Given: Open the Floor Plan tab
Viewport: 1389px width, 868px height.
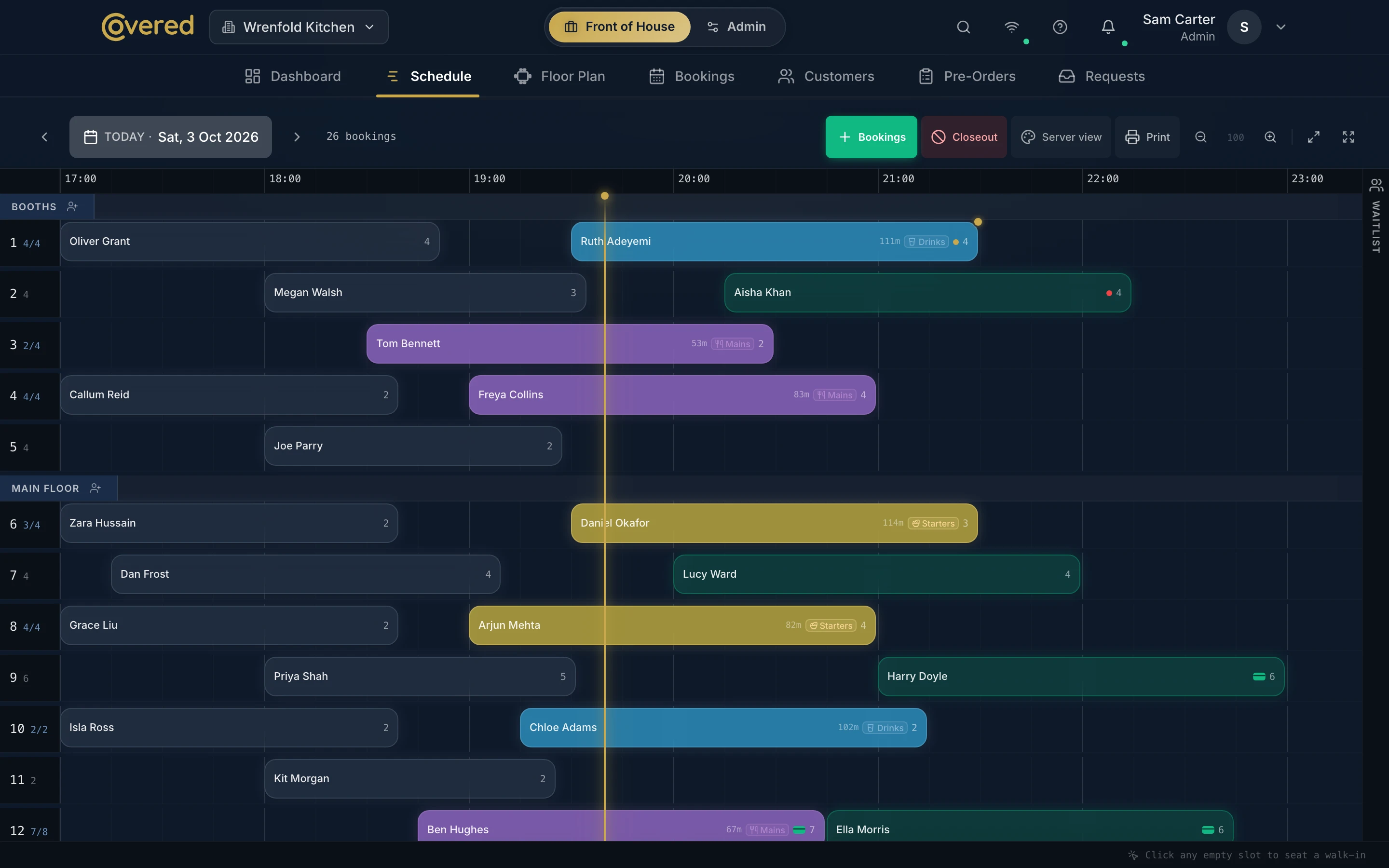Looking at the screenshot, I should 559,76.
